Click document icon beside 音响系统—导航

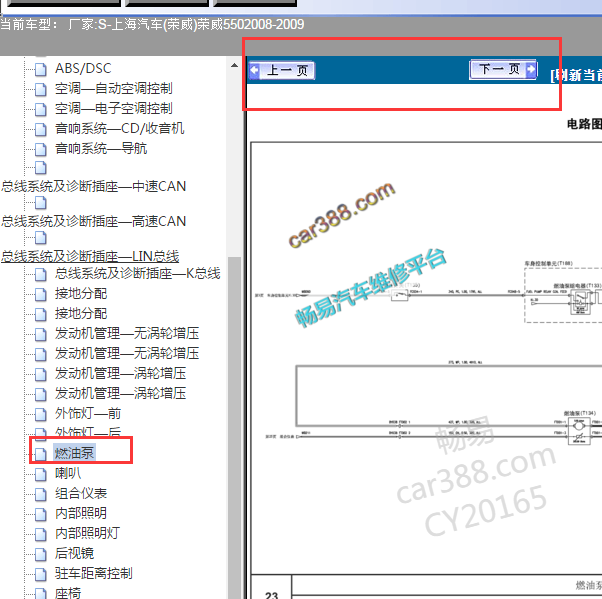click(40, 149)
